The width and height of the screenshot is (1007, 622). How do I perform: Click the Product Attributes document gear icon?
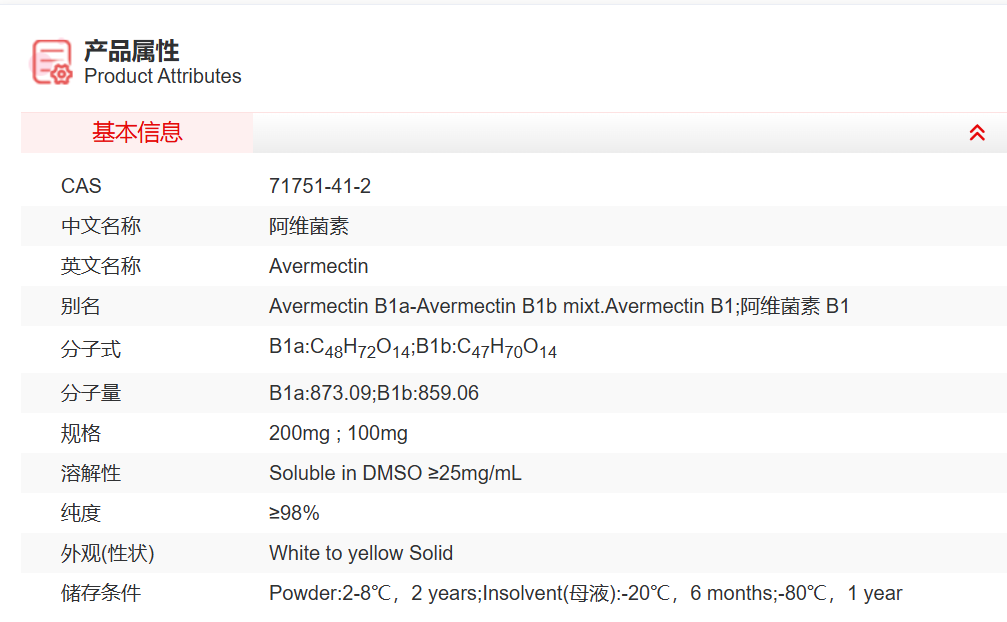point(52,61)
